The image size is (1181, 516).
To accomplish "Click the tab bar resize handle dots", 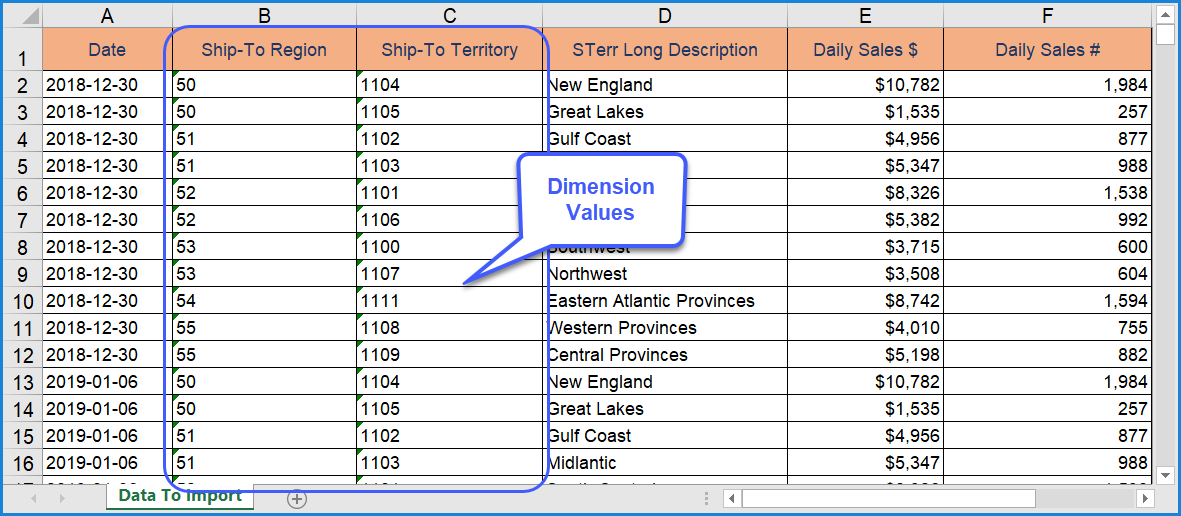I will (x=708, y=498).
